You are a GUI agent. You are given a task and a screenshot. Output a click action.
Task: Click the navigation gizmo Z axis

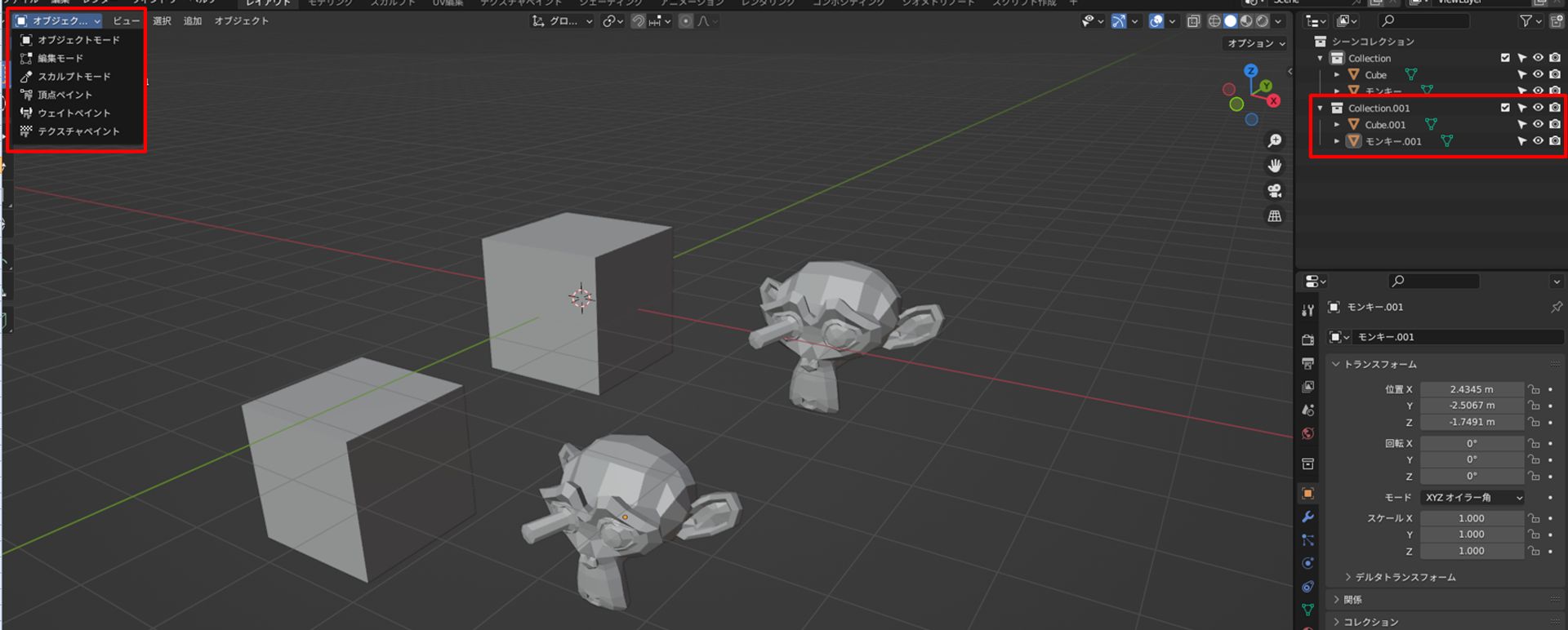tap(1251, 71)
